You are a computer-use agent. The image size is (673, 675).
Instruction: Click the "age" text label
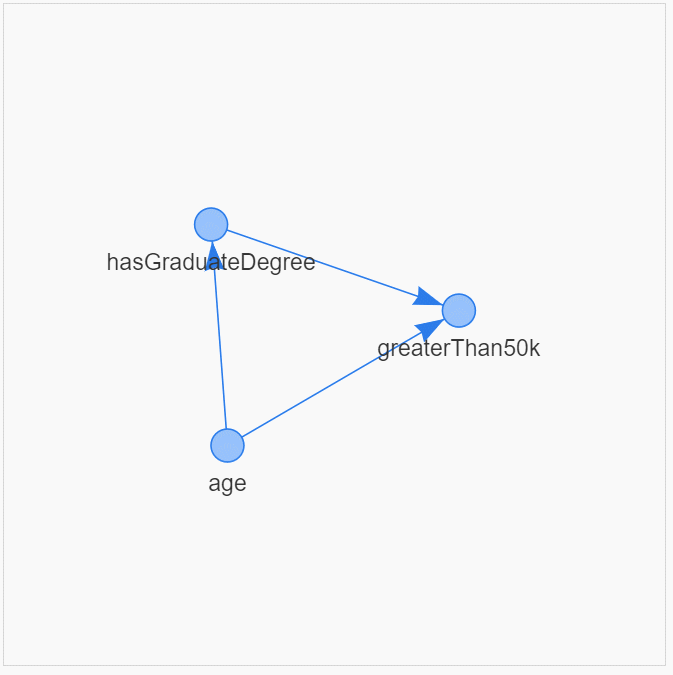coord(227,484)
